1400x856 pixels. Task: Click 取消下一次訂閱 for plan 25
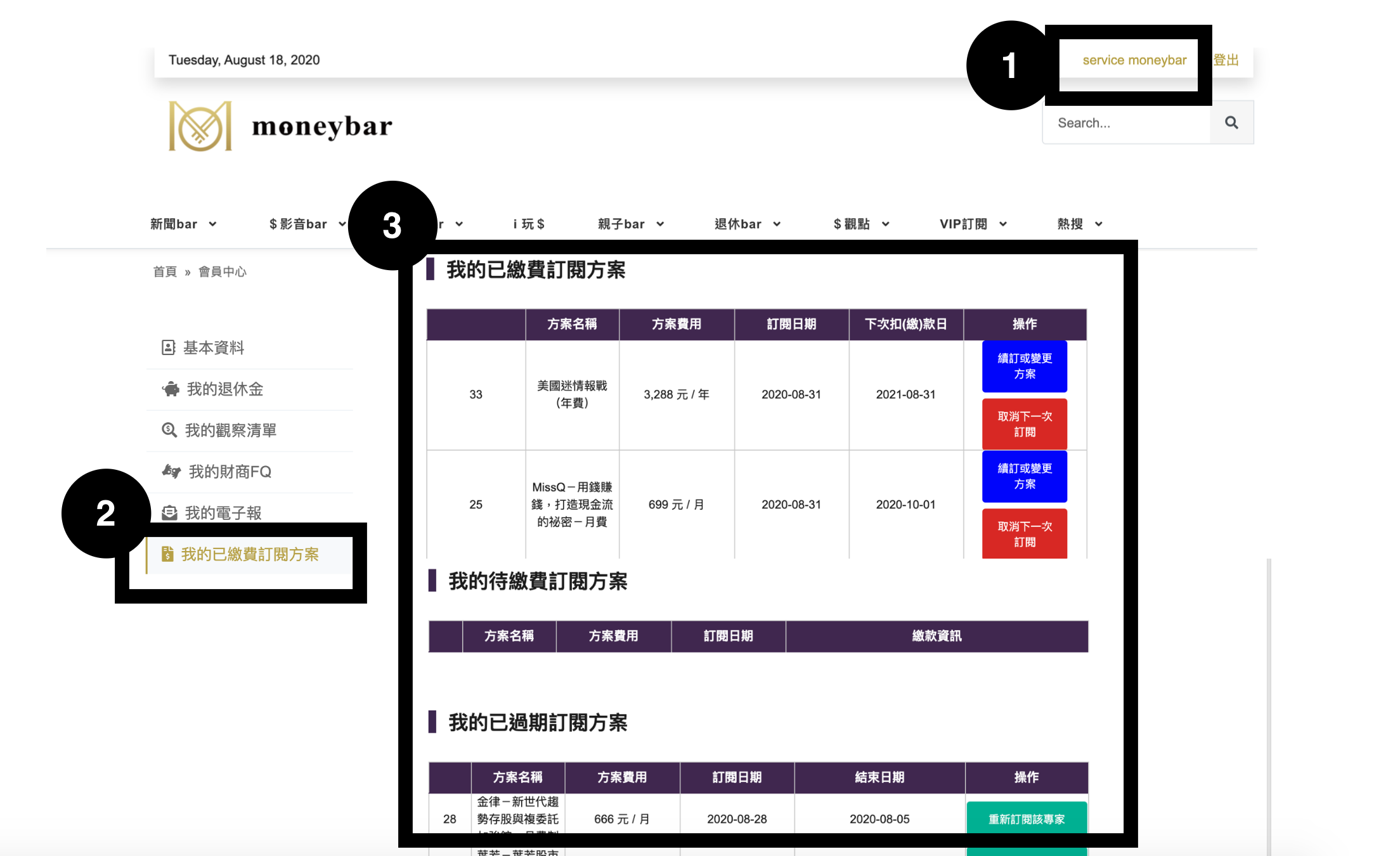click(1025, 533)
